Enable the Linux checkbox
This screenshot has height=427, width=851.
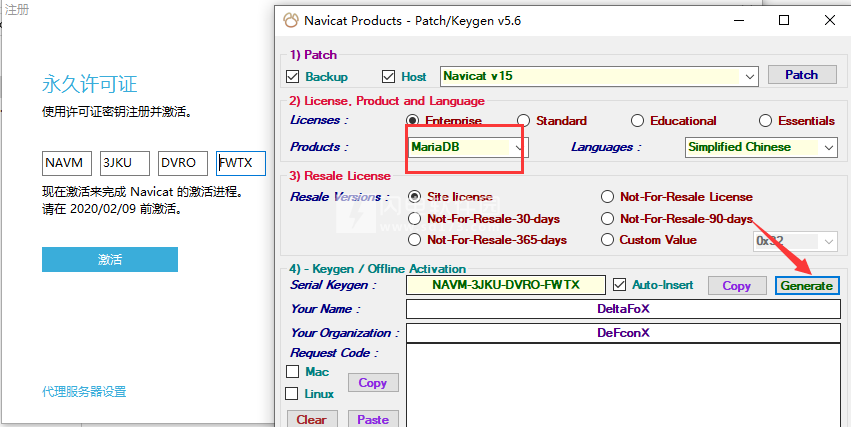293,393
